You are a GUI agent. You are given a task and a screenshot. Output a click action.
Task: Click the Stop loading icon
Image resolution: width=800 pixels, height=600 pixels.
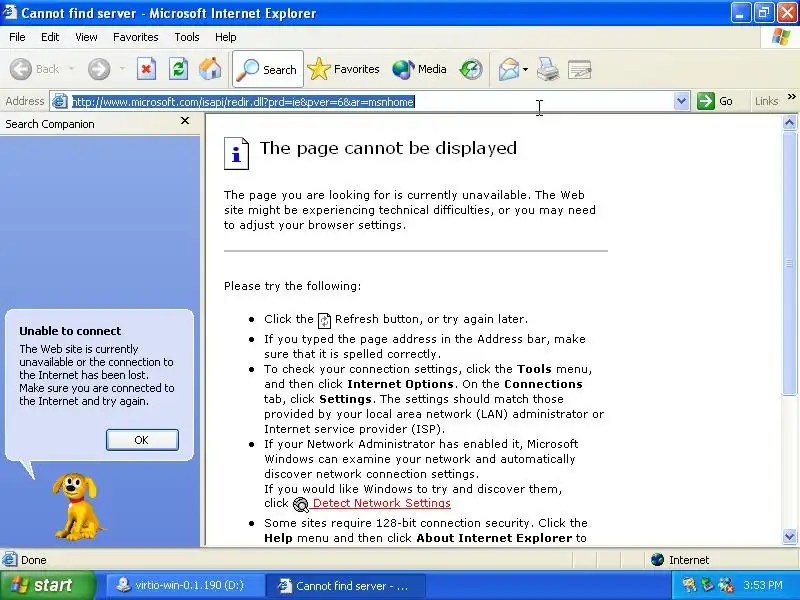click(146, 69)
